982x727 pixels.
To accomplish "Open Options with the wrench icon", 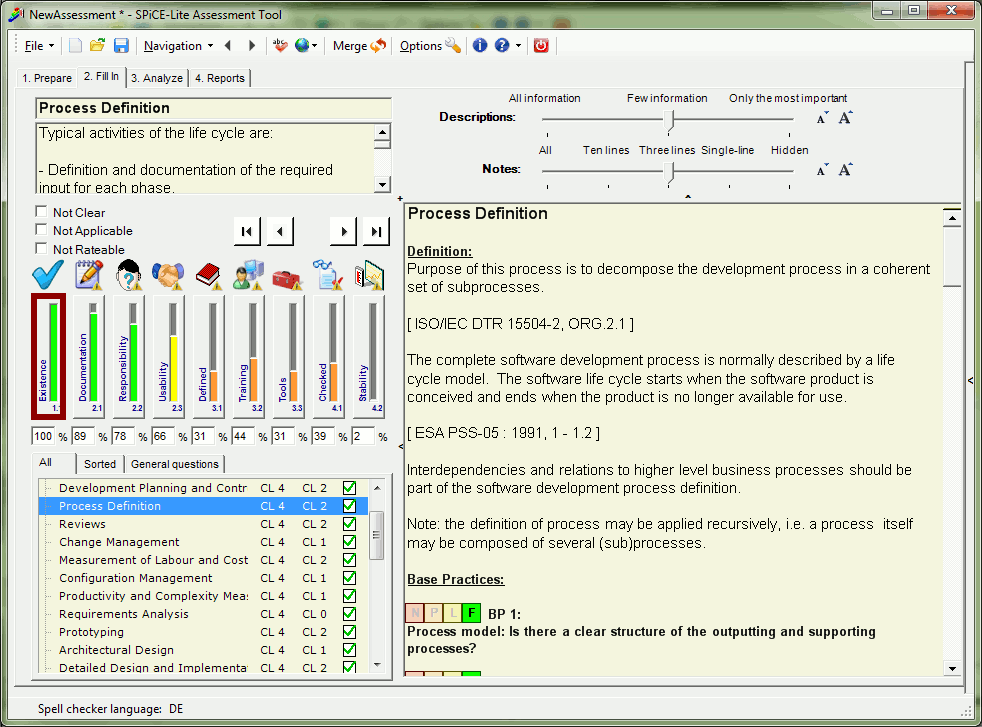I will click(x=430, y=46).
